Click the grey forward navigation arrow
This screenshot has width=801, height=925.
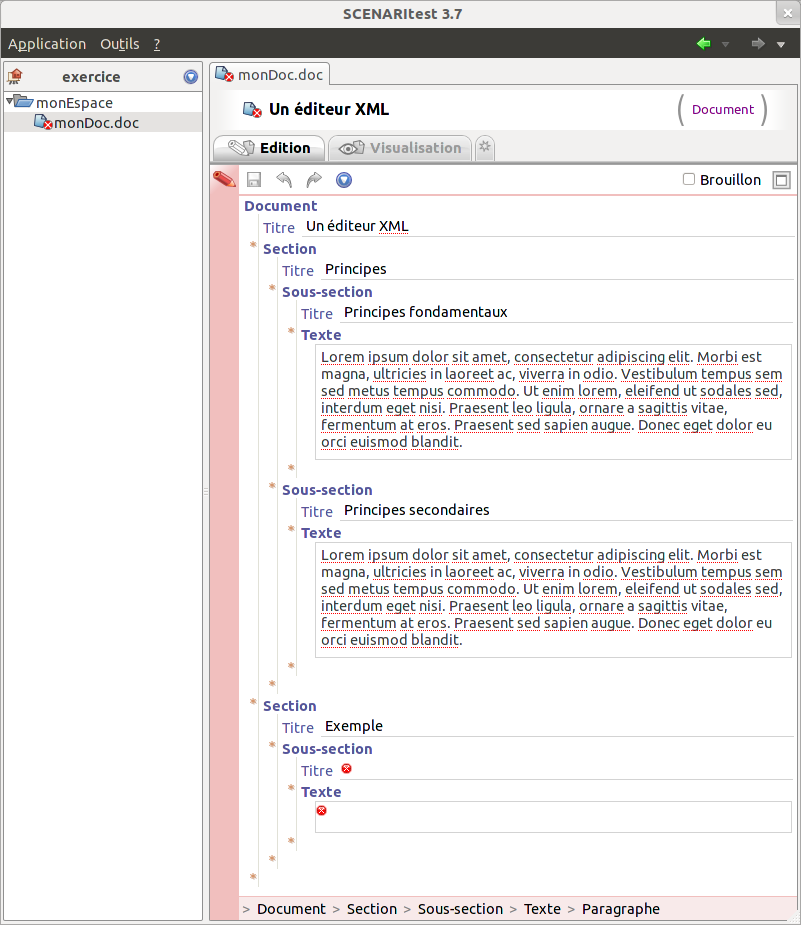[758, 44]
